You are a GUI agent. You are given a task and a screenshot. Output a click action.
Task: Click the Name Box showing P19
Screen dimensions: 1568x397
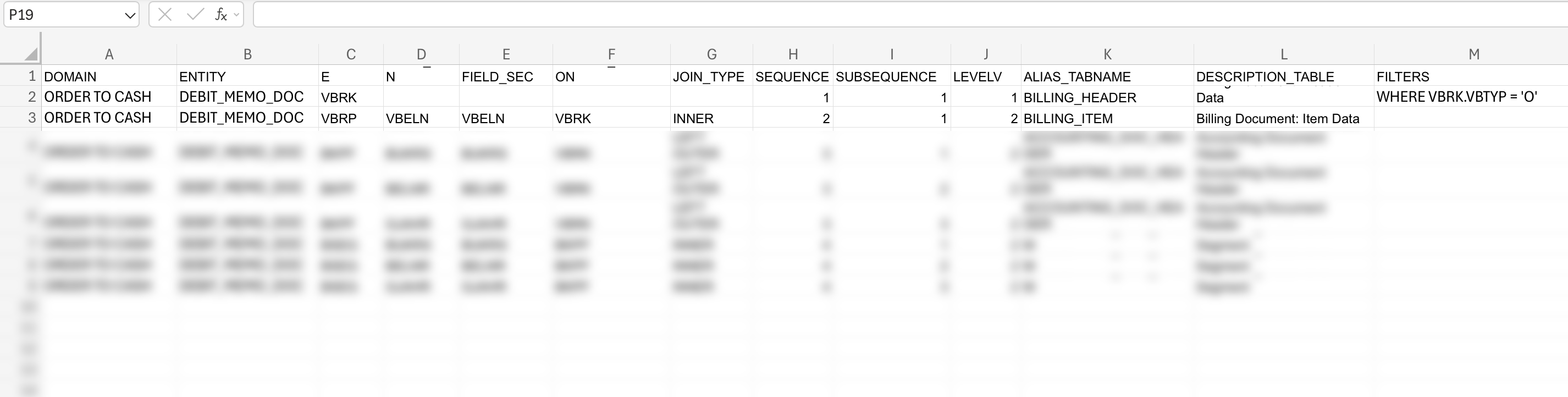[x=61, y=15]
